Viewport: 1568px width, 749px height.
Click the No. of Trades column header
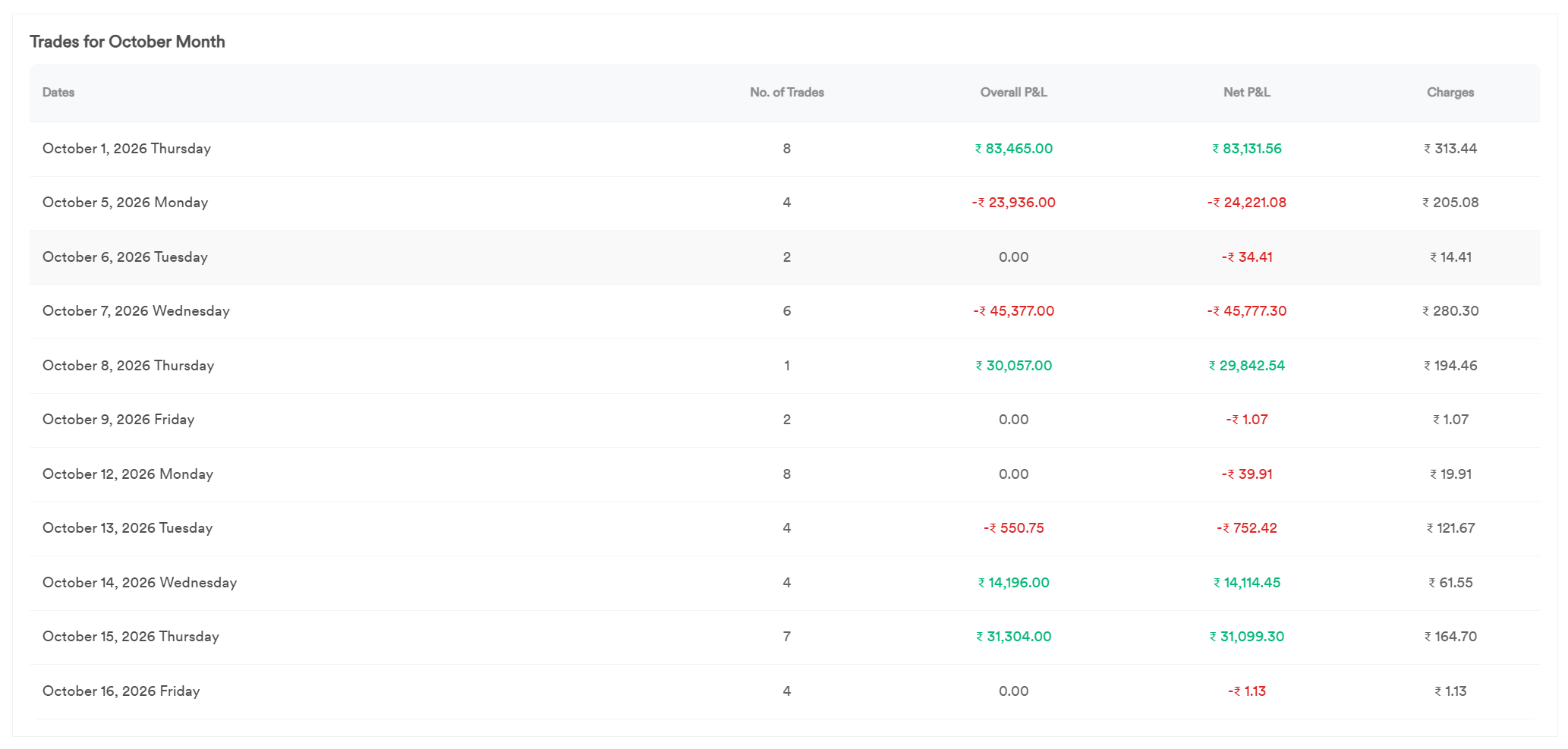coord(787,93)
